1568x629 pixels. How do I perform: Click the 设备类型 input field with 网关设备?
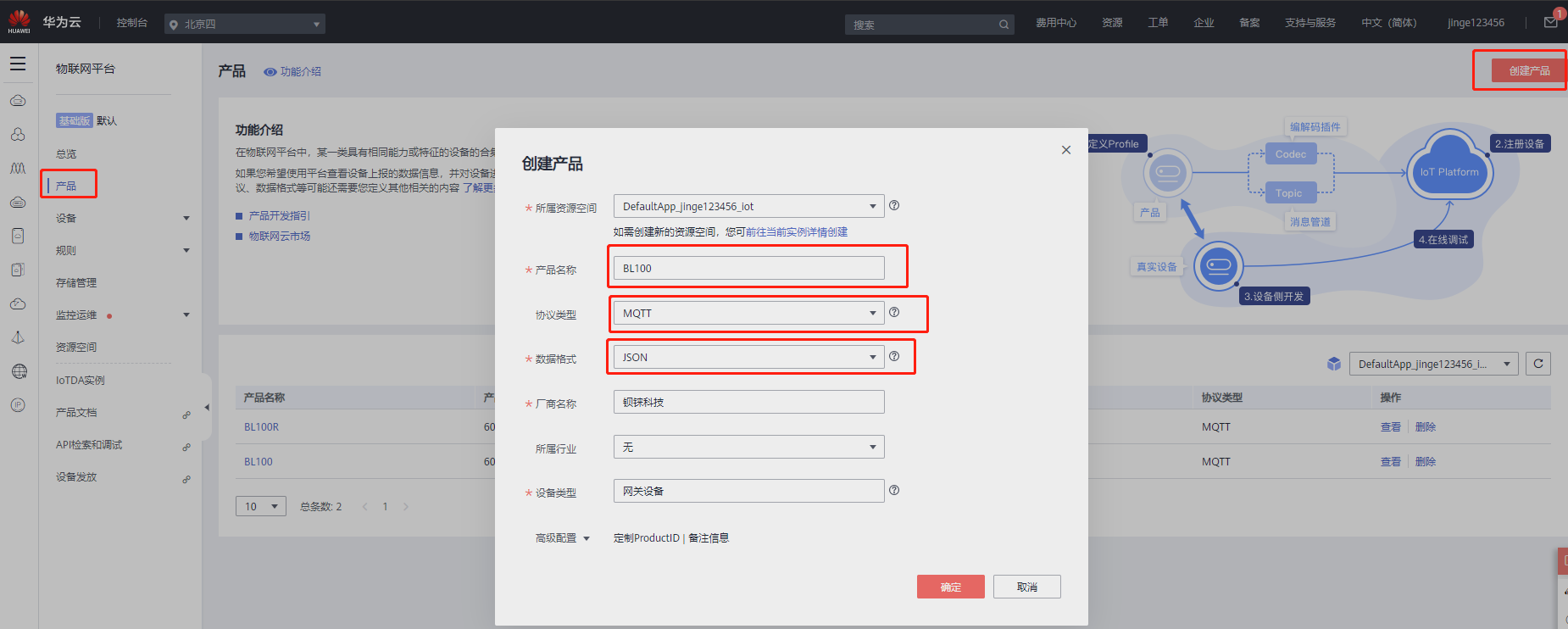click(x=749, y=491)
